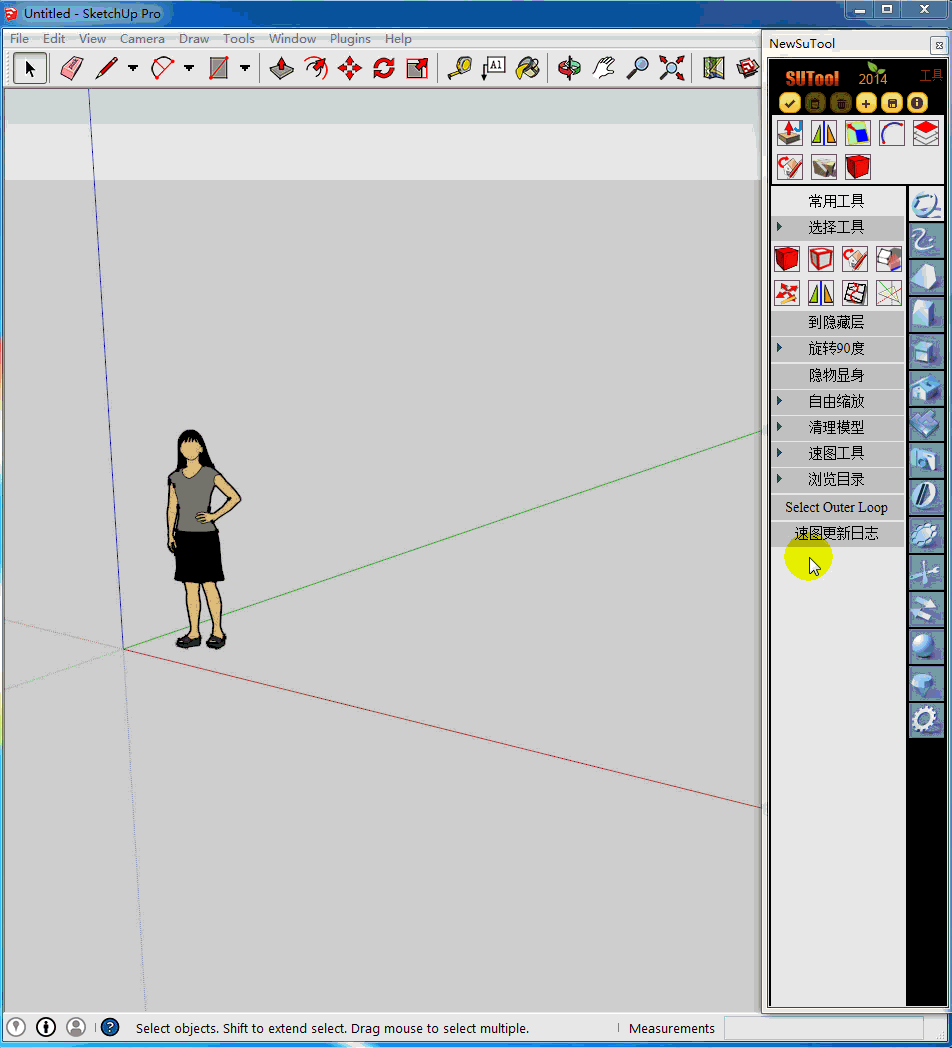Click SUTool clipboard round button
The width and height of the screenshot is (952, 1048).
tap(815, 103)
